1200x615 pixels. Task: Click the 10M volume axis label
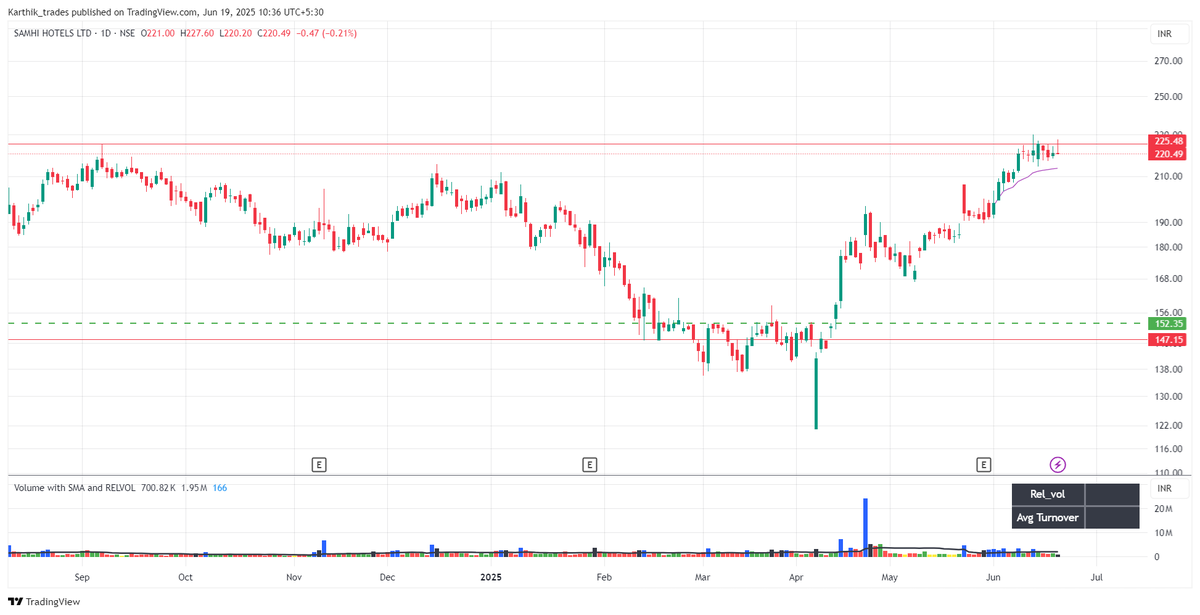tap(1162, 533)
